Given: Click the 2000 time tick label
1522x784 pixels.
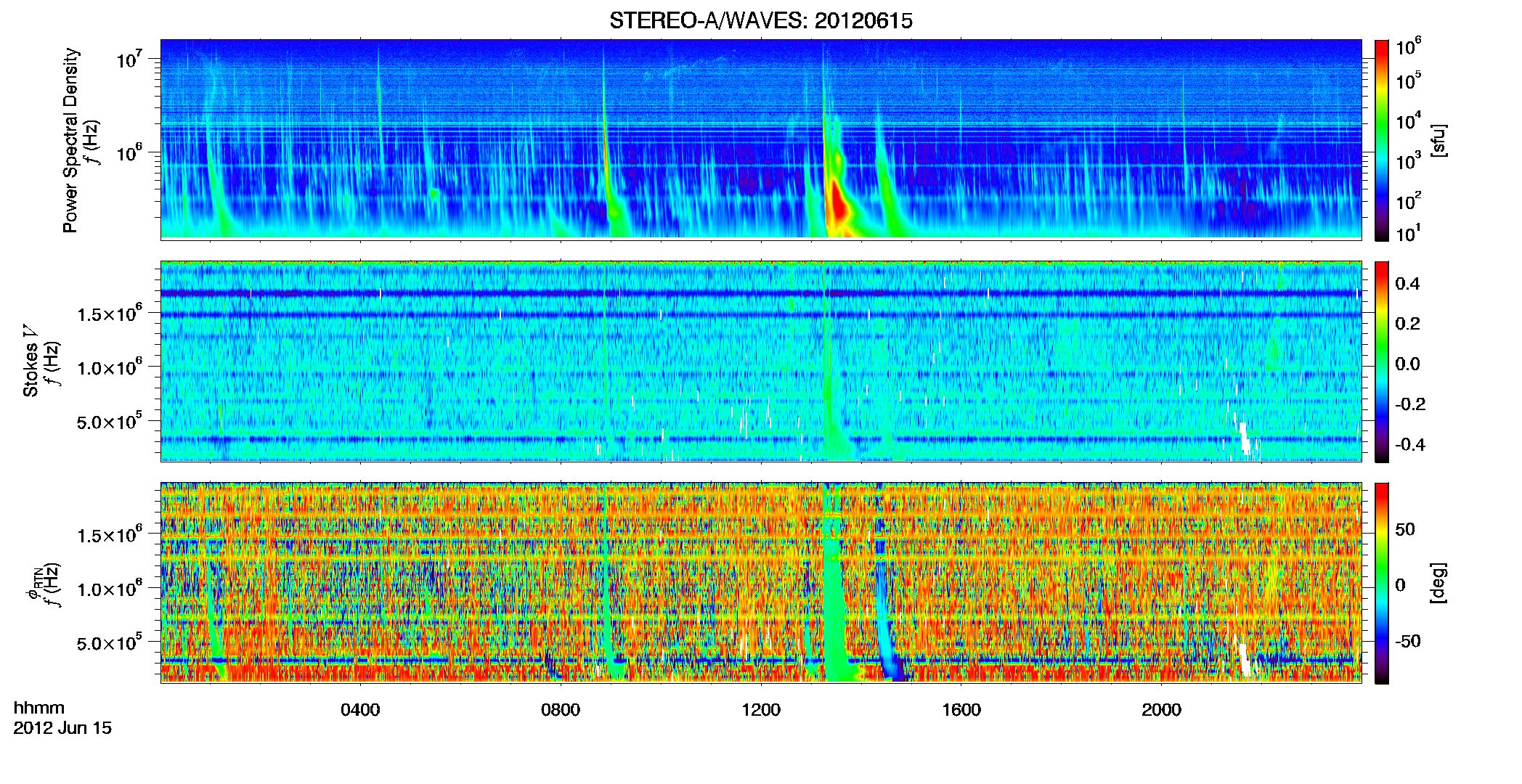Looking at the screenshot, I should (1161, 710).
